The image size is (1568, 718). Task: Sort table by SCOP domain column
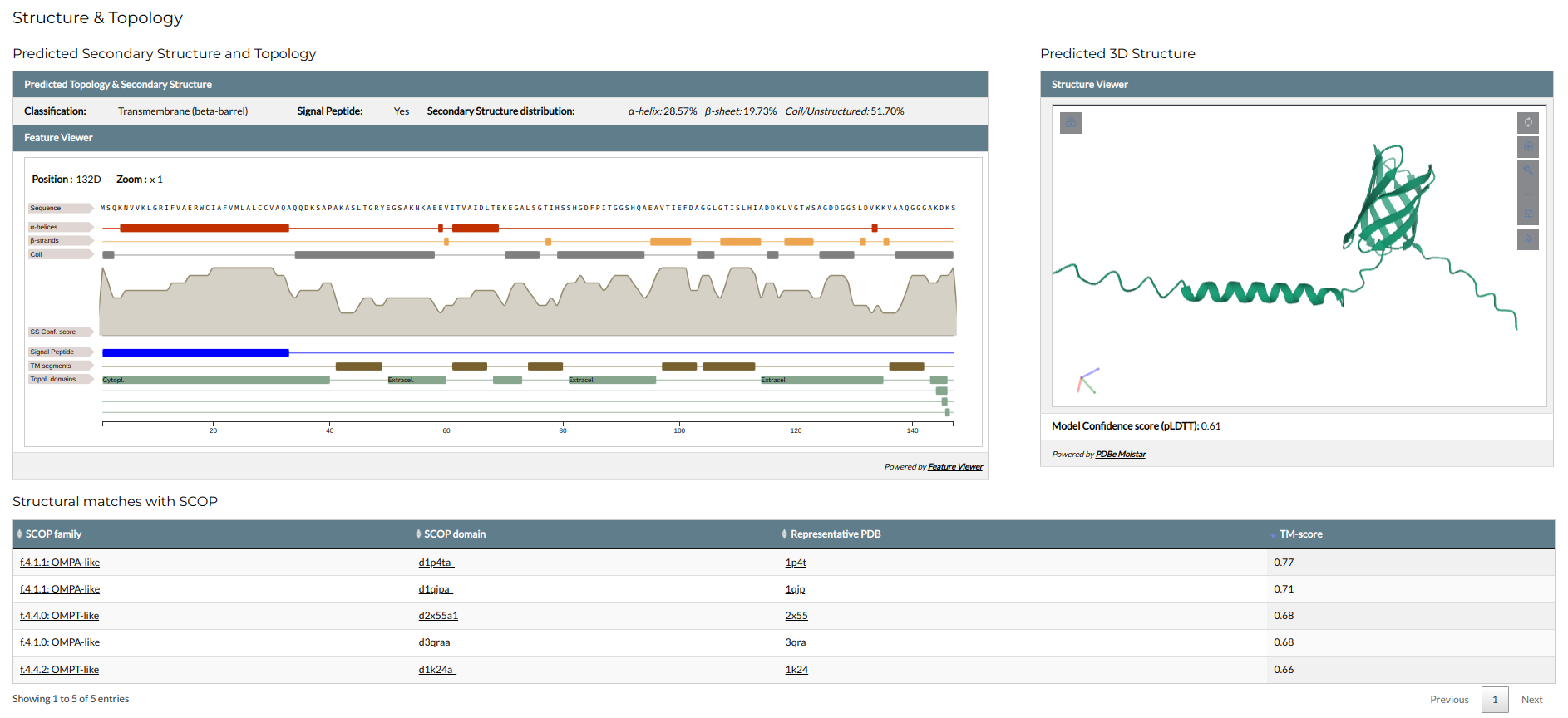(454, 534)
